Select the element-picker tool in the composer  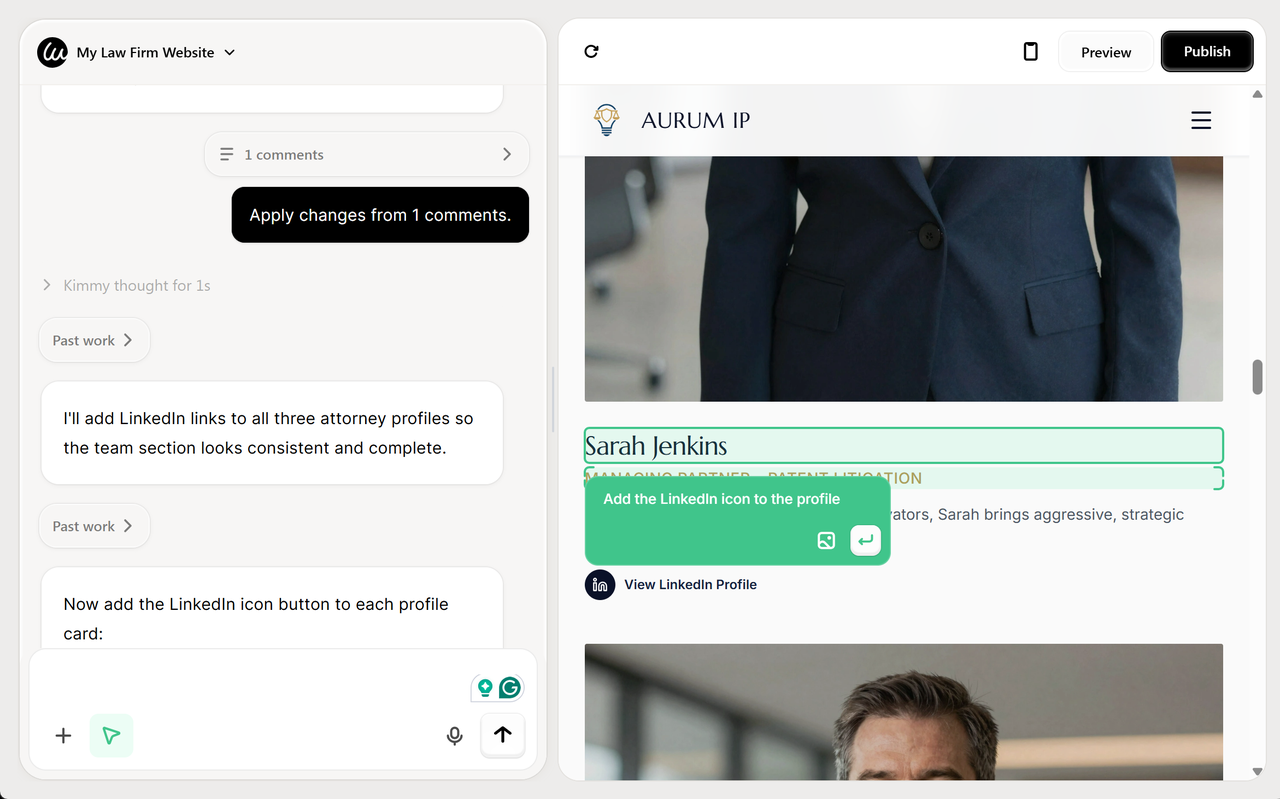pos(111,735)
